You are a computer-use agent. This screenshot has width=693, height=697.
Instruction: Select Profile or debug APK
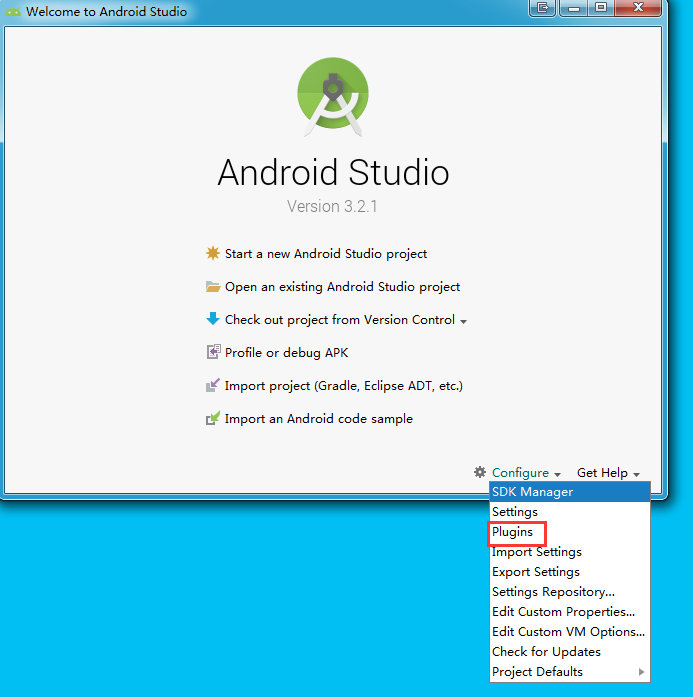286,353
